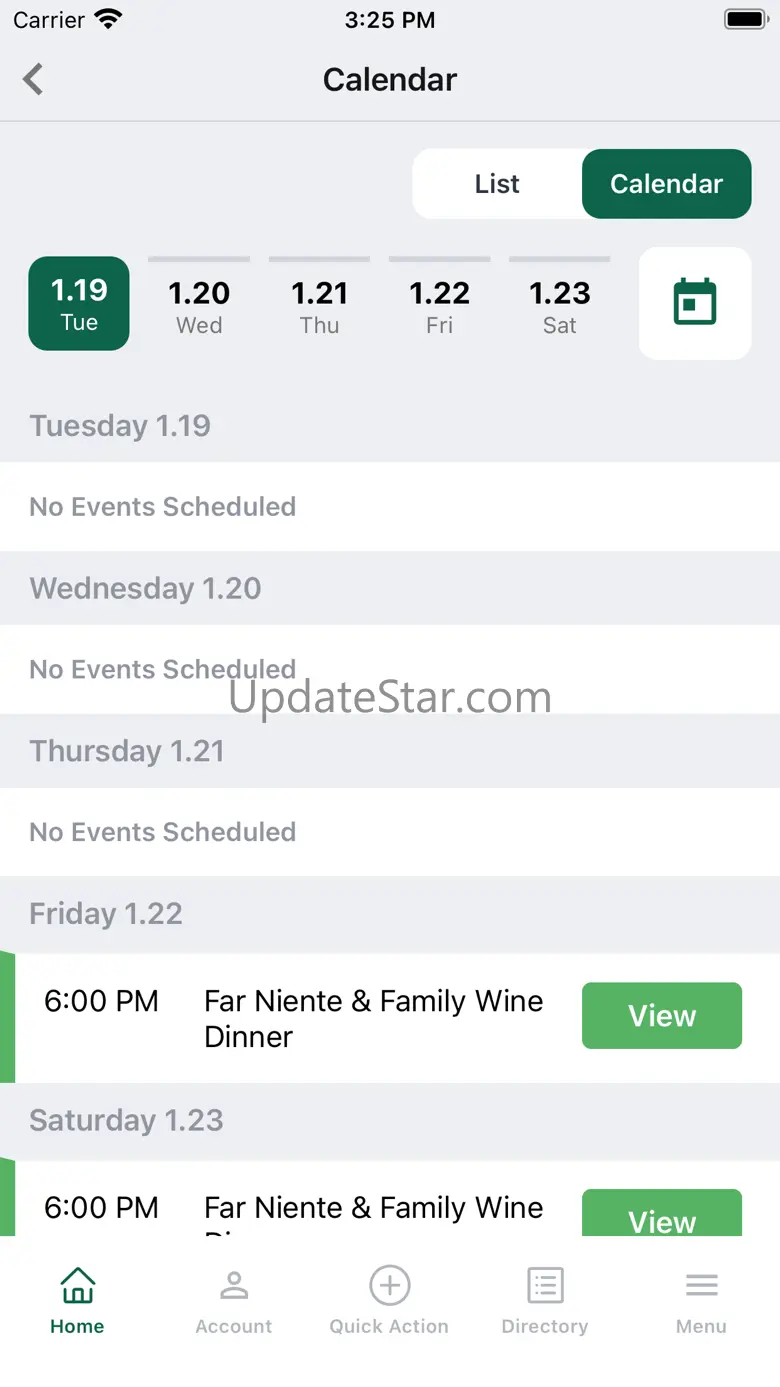The width and height of the screenshot is (780, 1387).
Task: Open the Account person icon
Action: (234, 1286)
